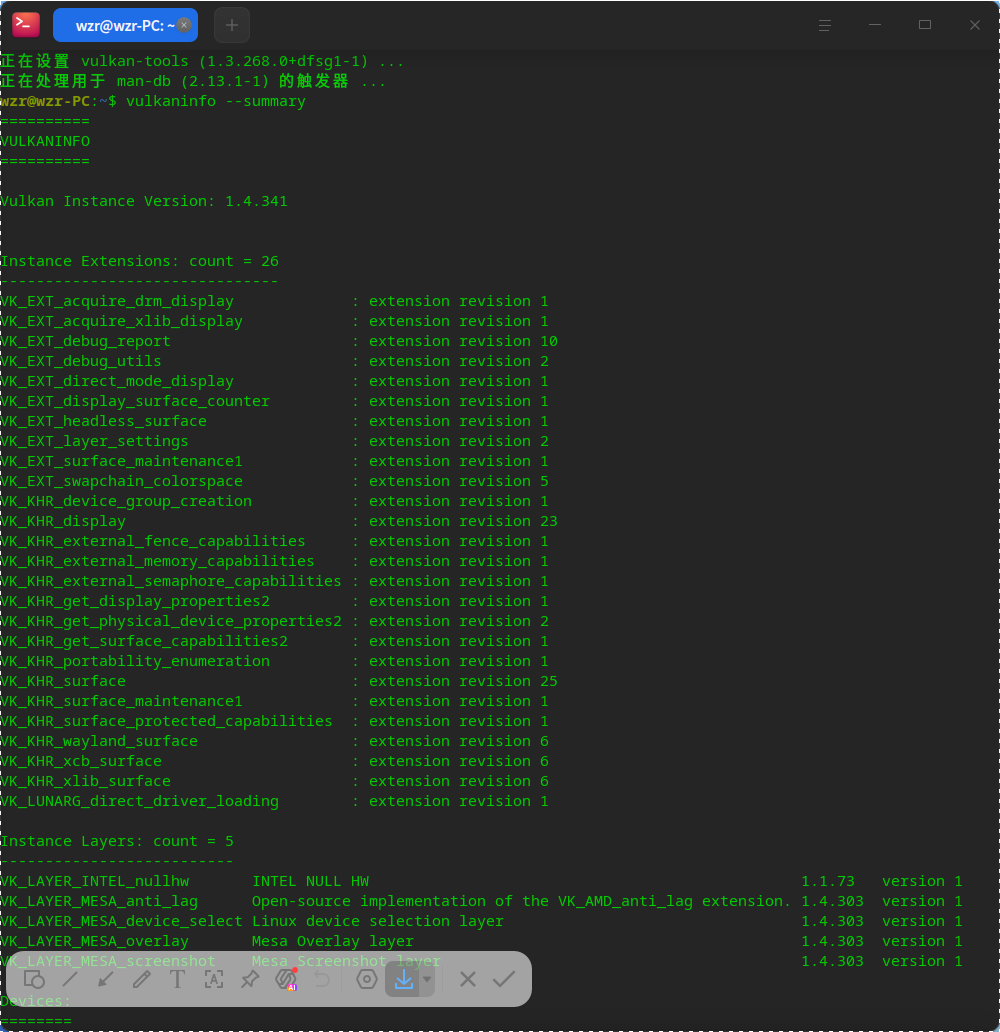Switch to the wzr@wzr-PC tab
1000x1032 pixels.
pos(125,25)
